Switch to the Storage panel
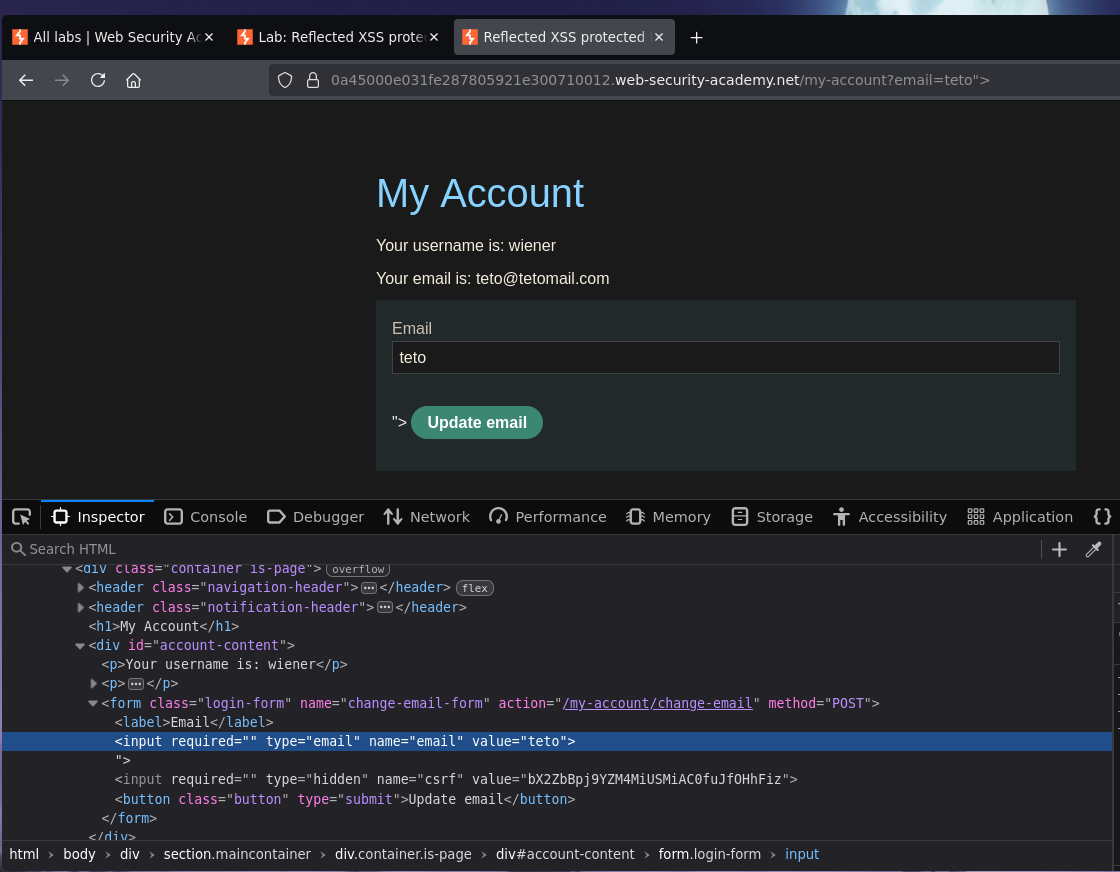 (x=772, y=516)
